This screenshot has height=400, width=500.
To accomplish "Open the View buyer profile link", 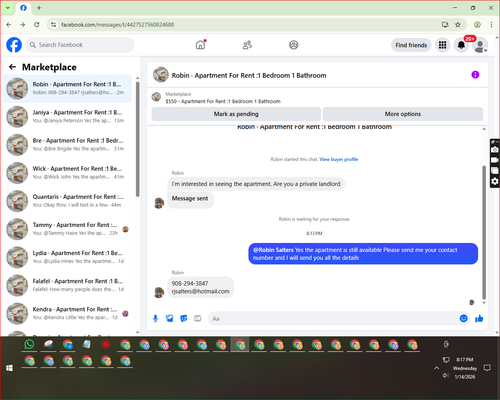I will click(x=339, y=159).
